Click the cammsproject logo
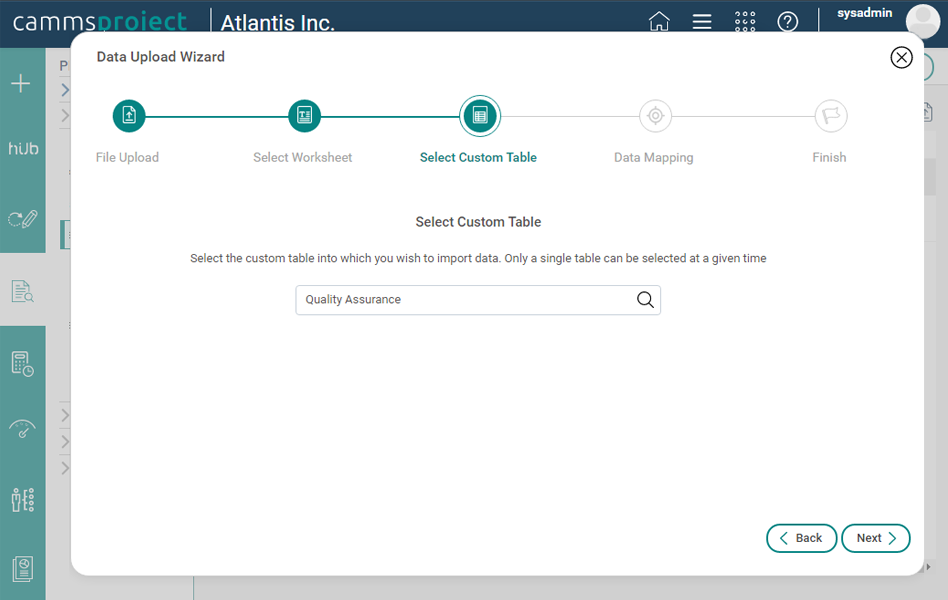The width and height of the screenshot is (948, 600). point(100,22)
